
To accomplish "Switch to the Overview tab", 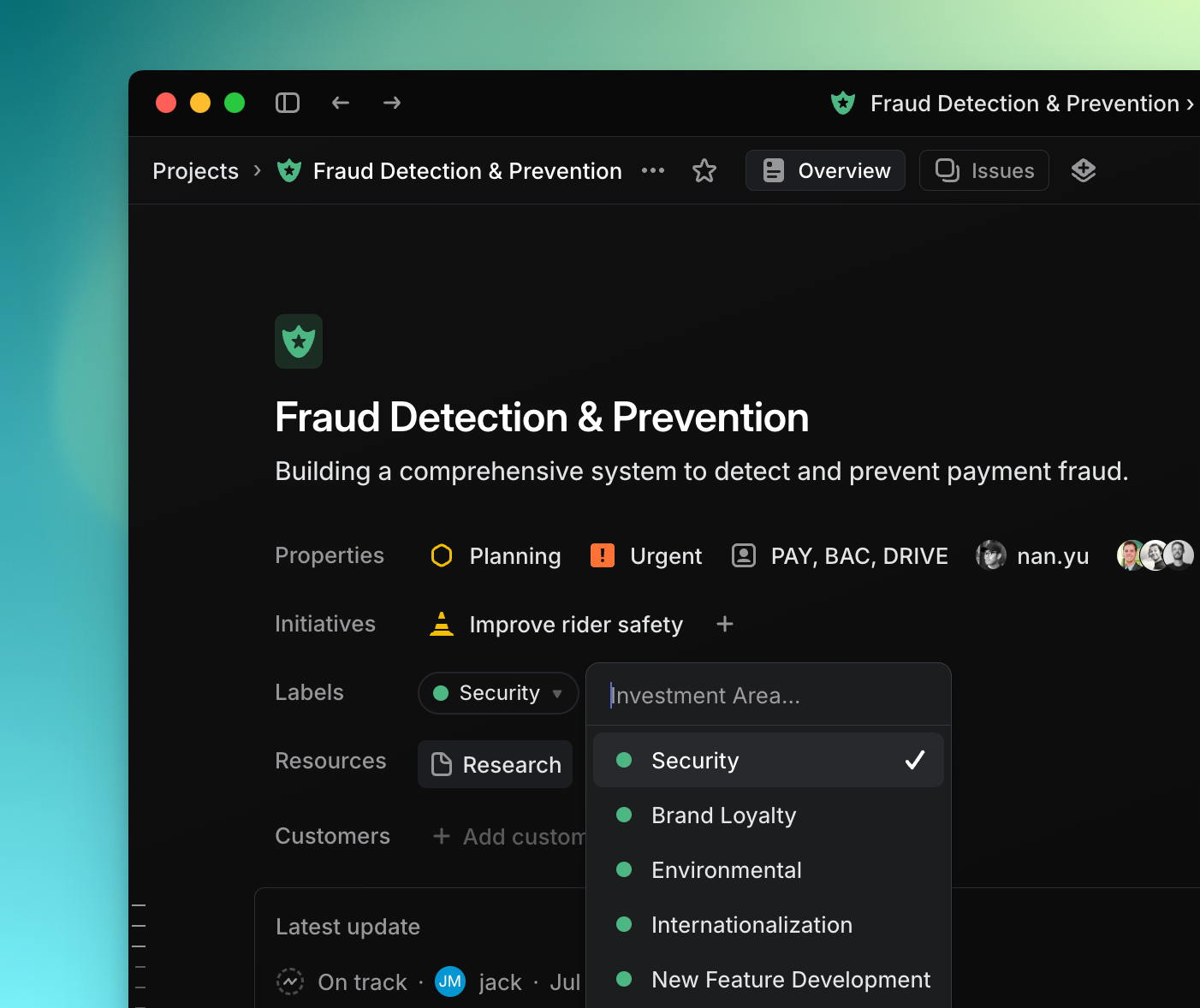I will 825,170.
